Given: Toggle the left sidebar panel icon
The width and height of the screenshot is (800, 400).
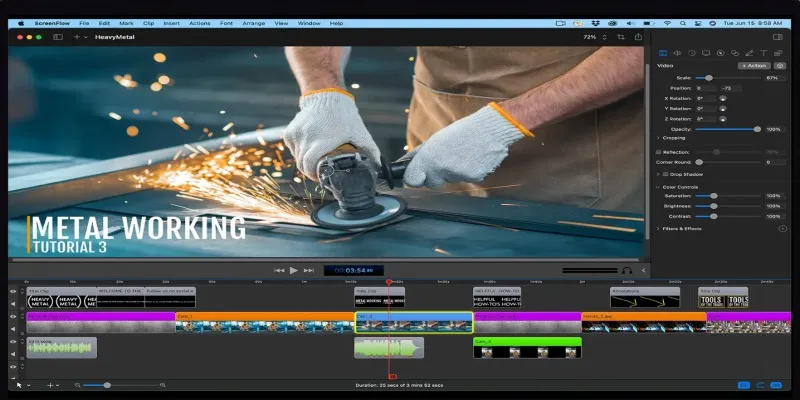Looking at the screenshot, I should [x=58, y=37].
